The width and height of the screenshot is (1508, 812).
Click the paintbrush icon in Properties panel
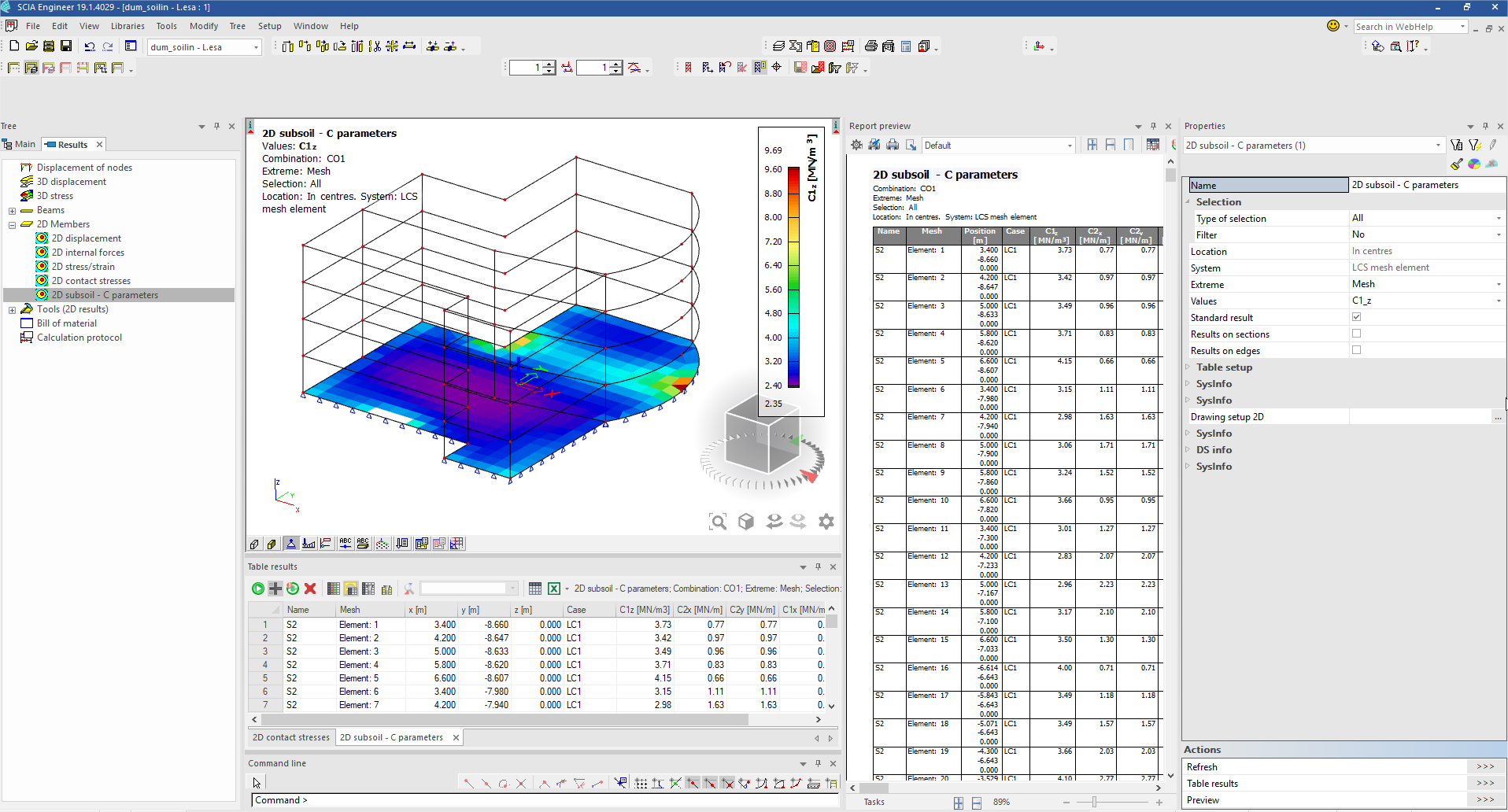(1457, 164)
